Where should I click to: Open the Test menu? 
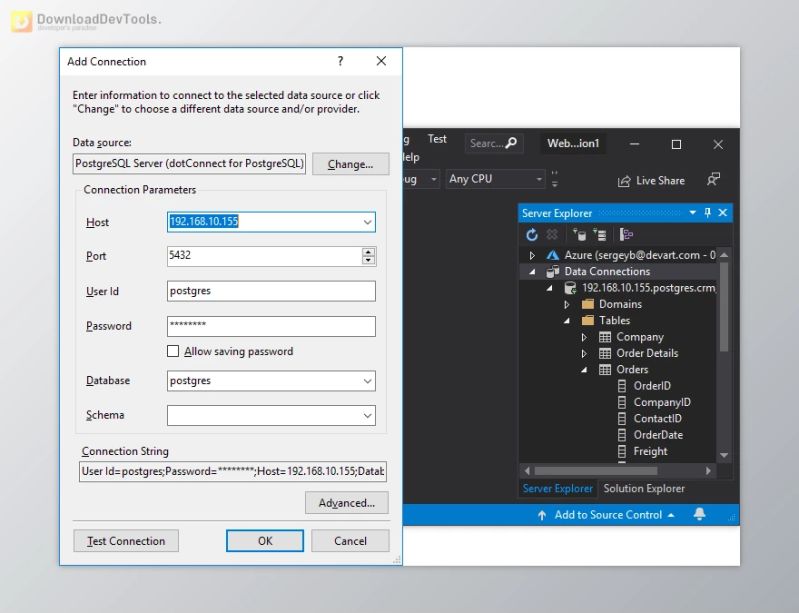click(x=437, y=139)
